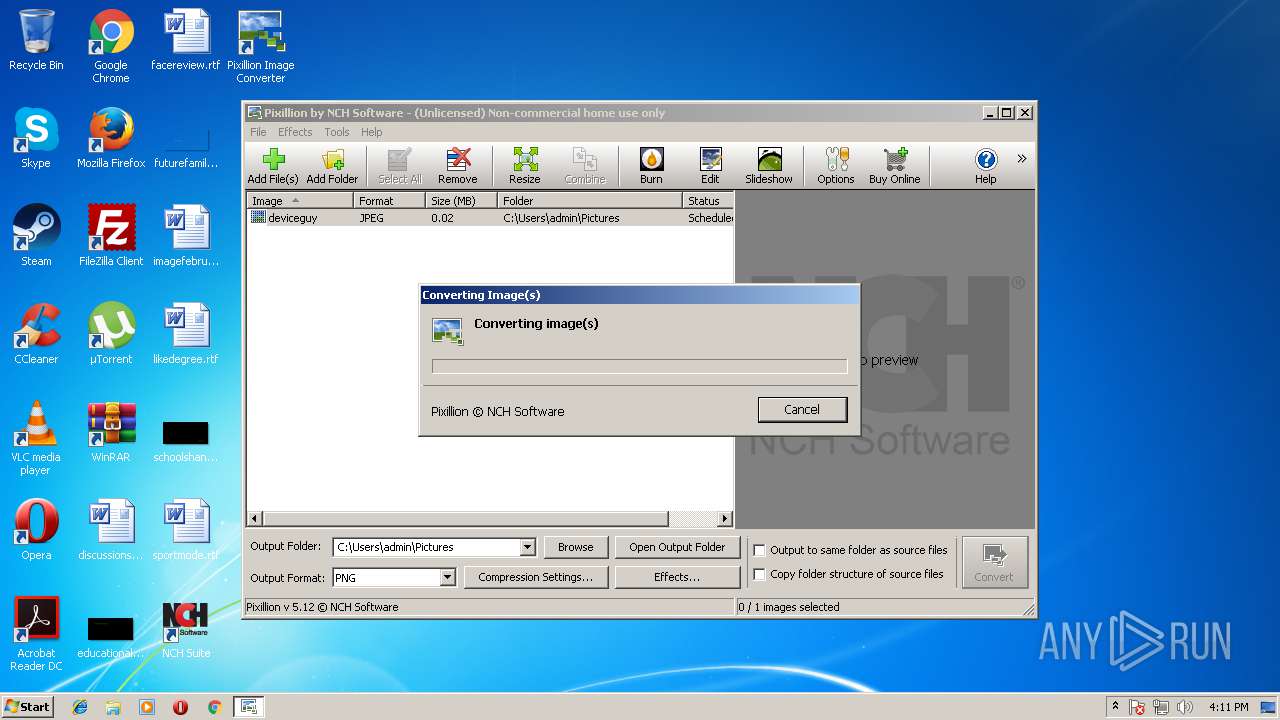Viewport: 1280px width, 720px height.
Task: Open the facereview.rtf desktop file
Action: pos(186,41)
